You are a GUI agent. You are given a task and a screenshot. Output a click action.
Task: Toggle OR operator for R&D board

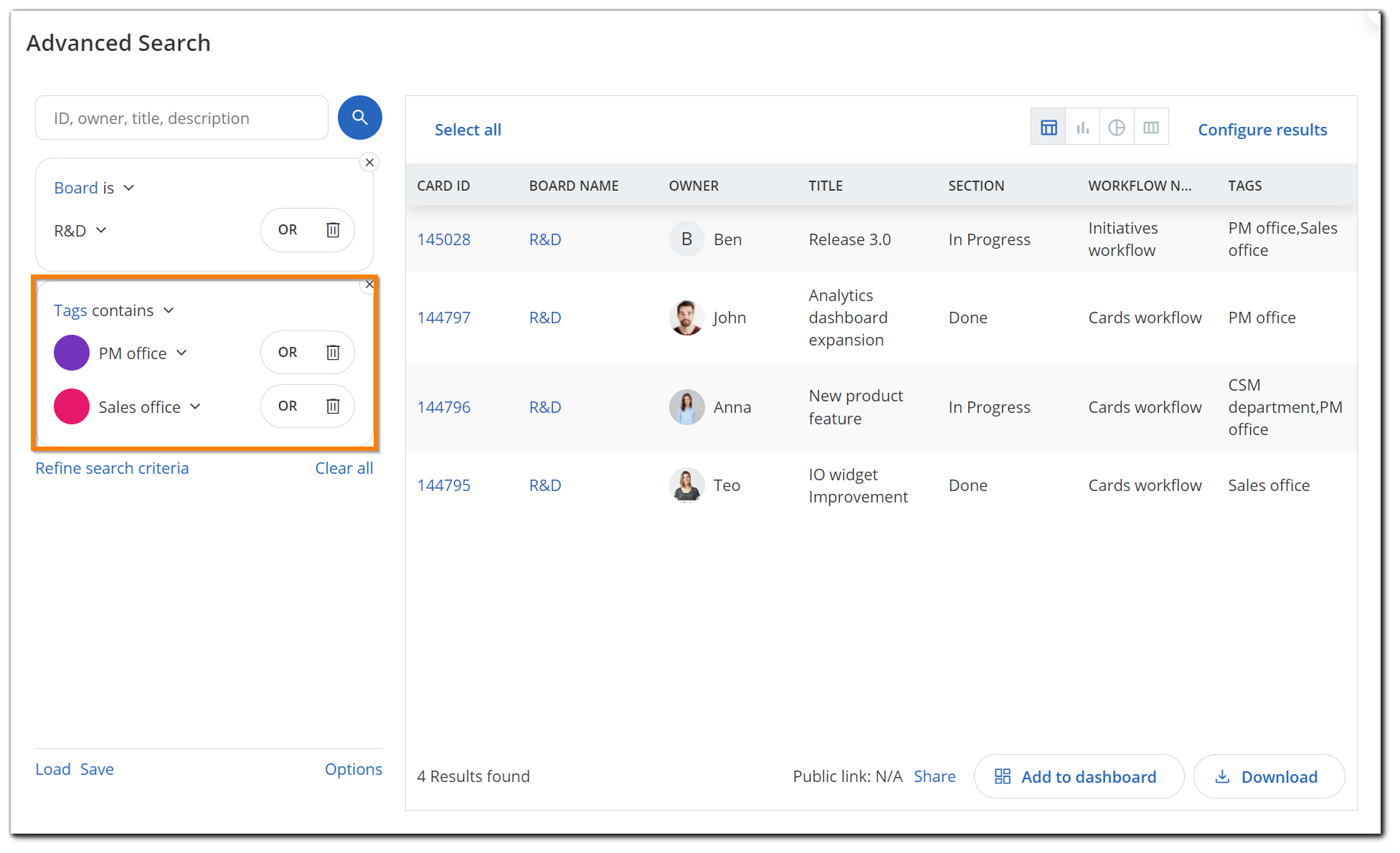tap(288, 230)
